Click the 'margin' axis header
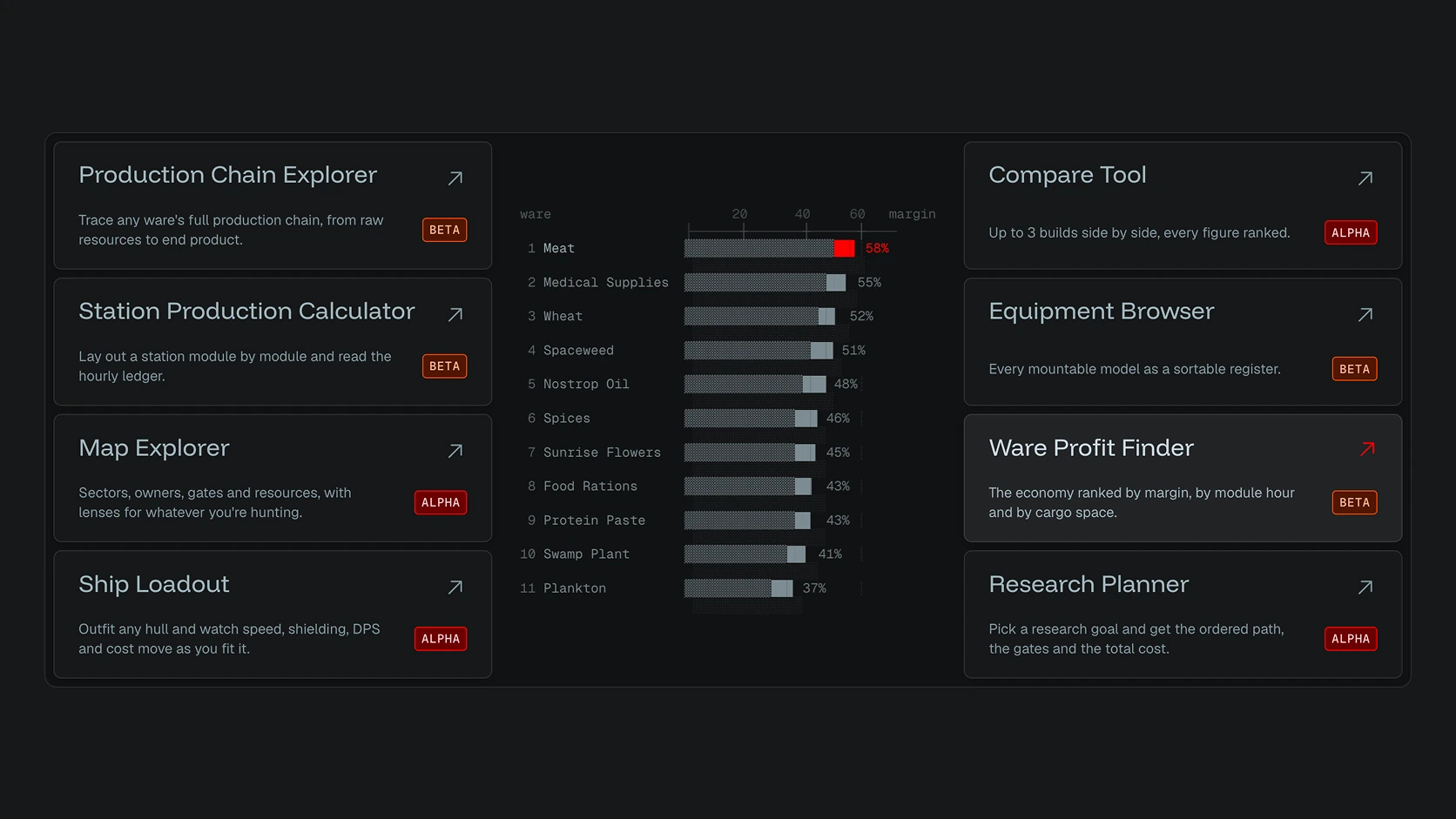This screenshot has height=819, width=1456. [912, 214]
